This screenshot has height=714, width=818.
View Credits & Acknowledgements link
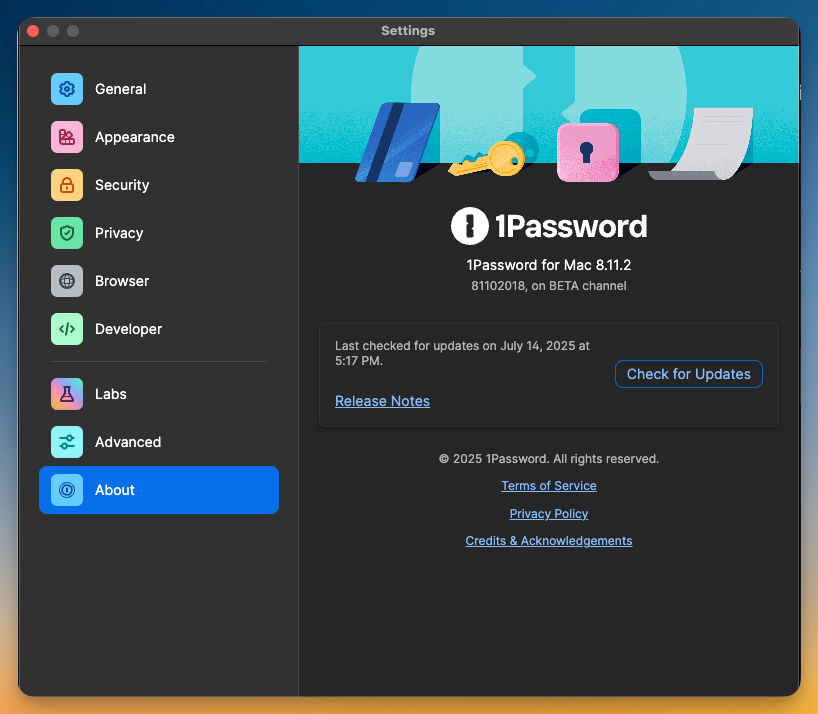pos(548,541)
